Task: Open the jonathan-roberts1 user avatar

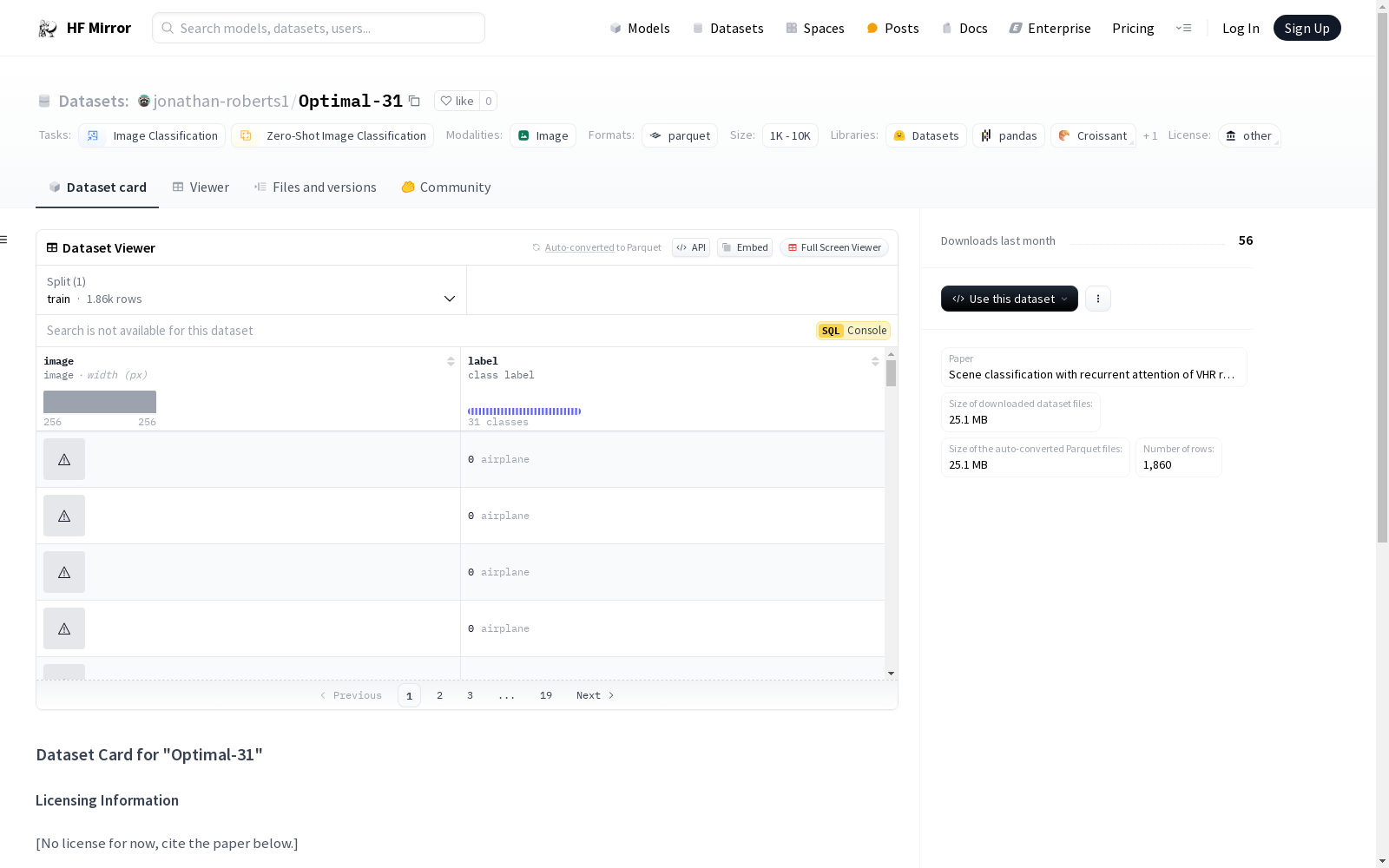Action: (144, 101)
